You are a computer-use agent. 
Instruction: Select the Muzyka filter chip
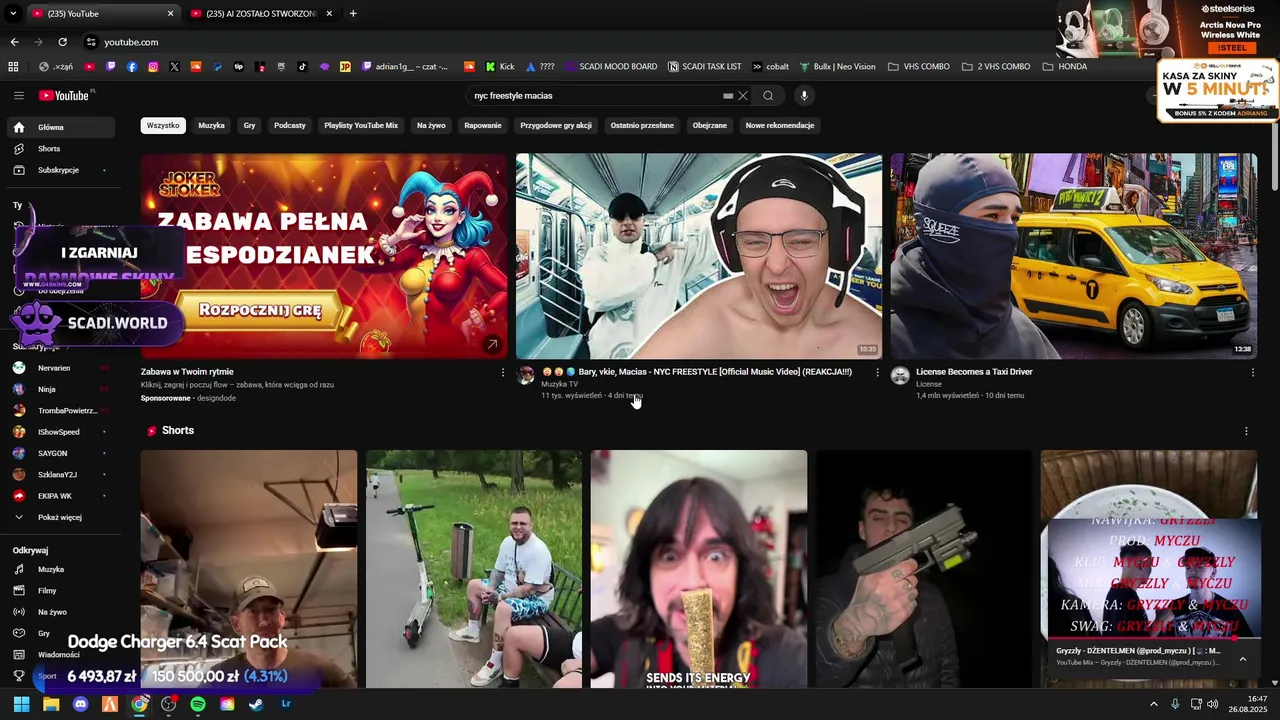[x=211, y=125]
